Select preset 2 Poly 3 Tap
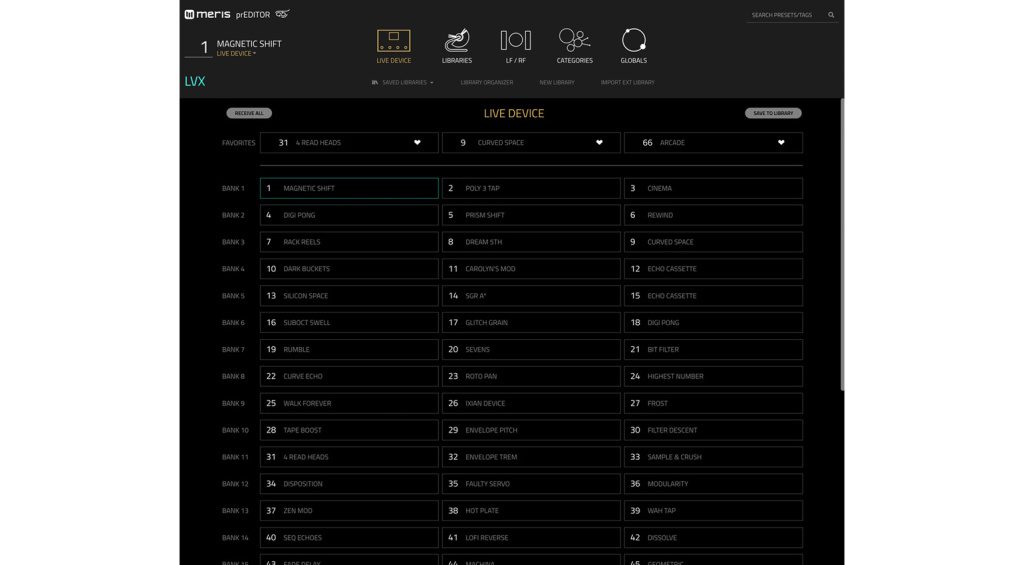 (x=531, y=188)
